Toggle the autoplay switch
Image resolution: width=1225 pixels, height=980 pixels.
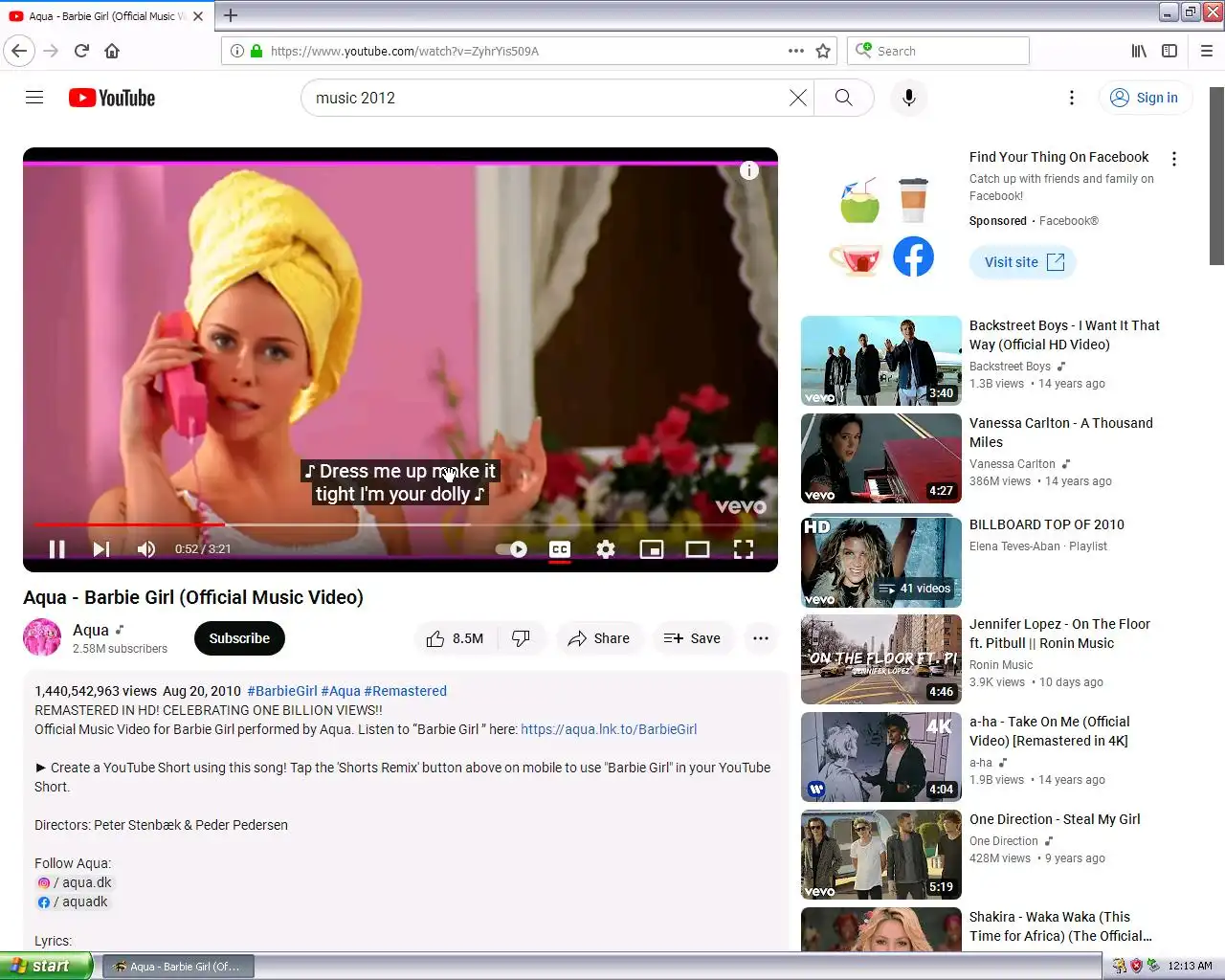[511, 549]
